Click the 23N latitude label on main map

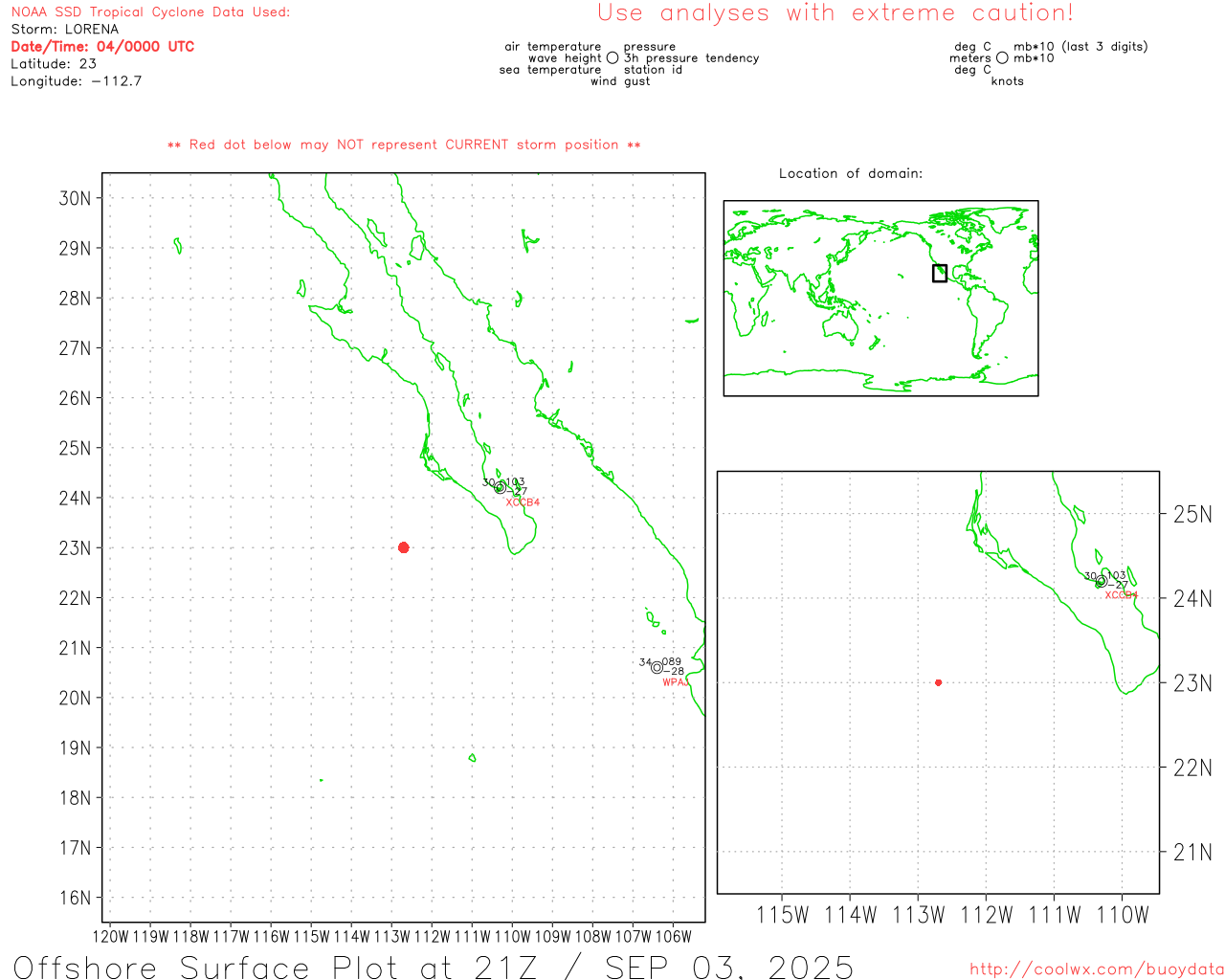pos(75,548)
